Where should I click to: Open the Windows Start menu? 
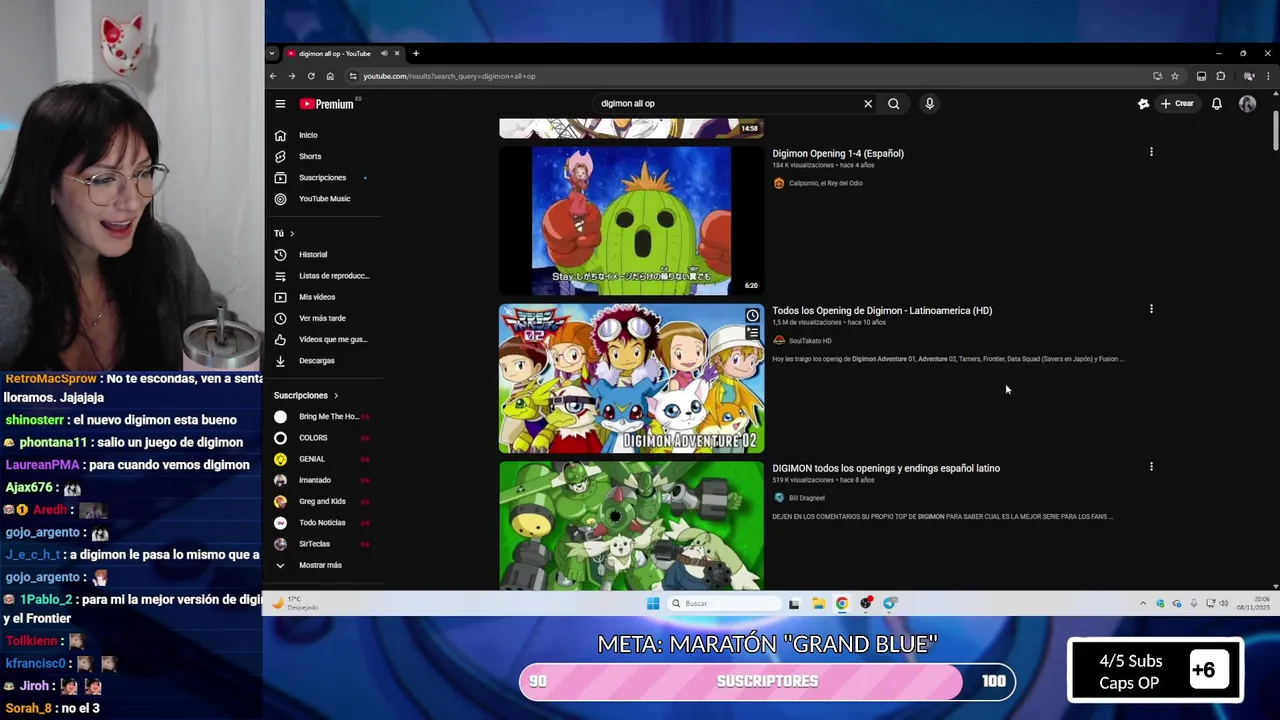(x=653, y=603)
